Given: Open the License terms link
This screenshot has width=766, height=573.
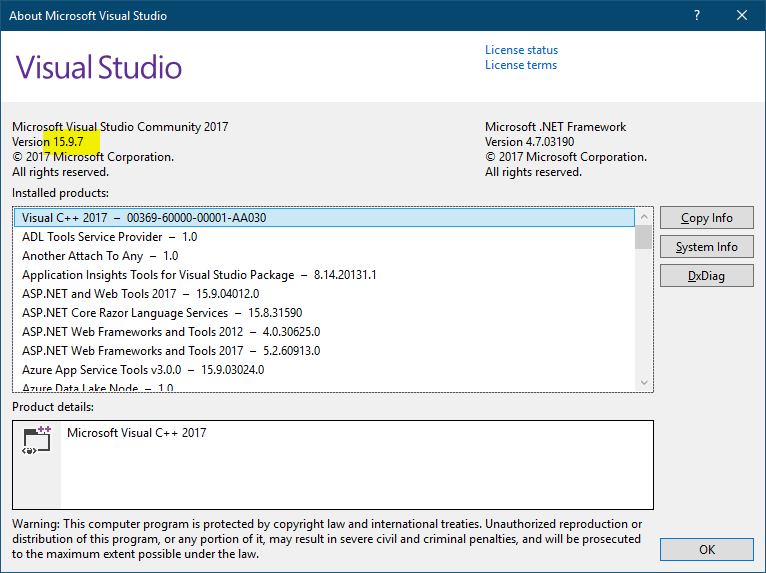Looking at the screenshot, I should point(521,65).
